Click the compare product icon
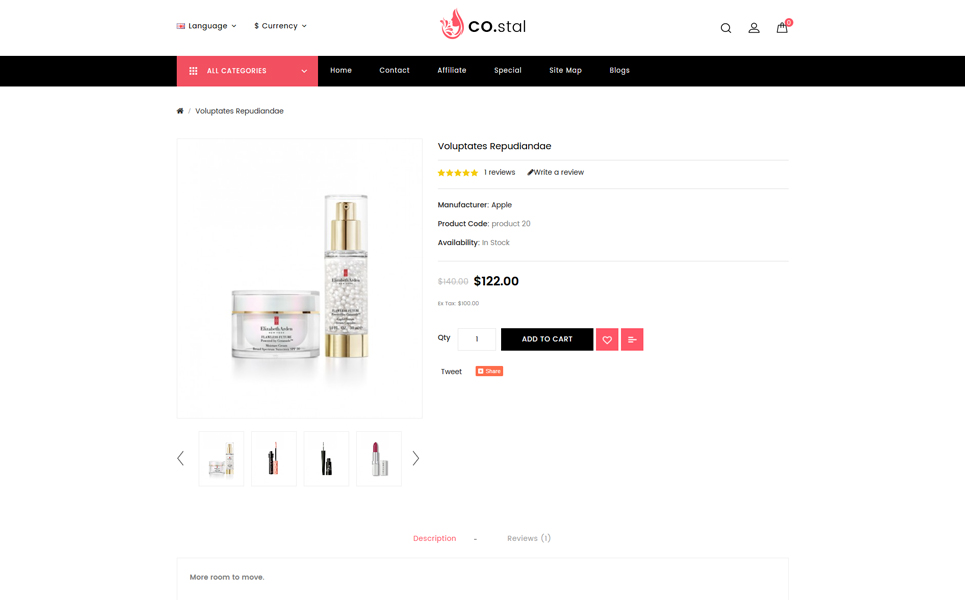 [632, 339]
